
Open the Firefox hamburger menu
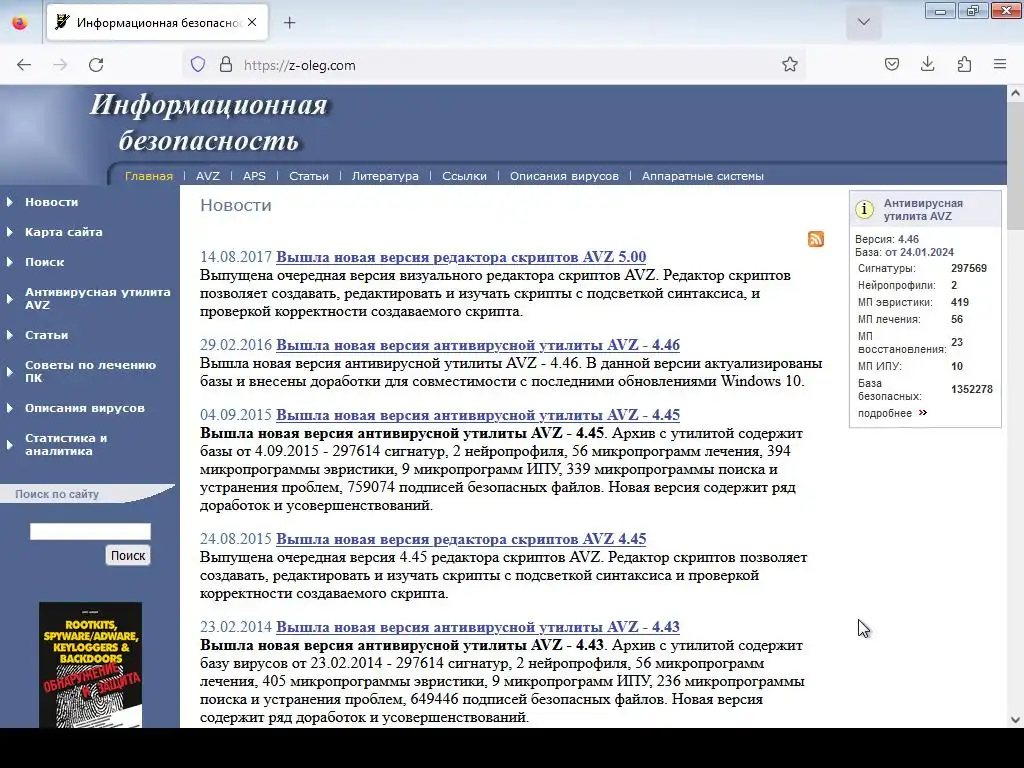1000,64
